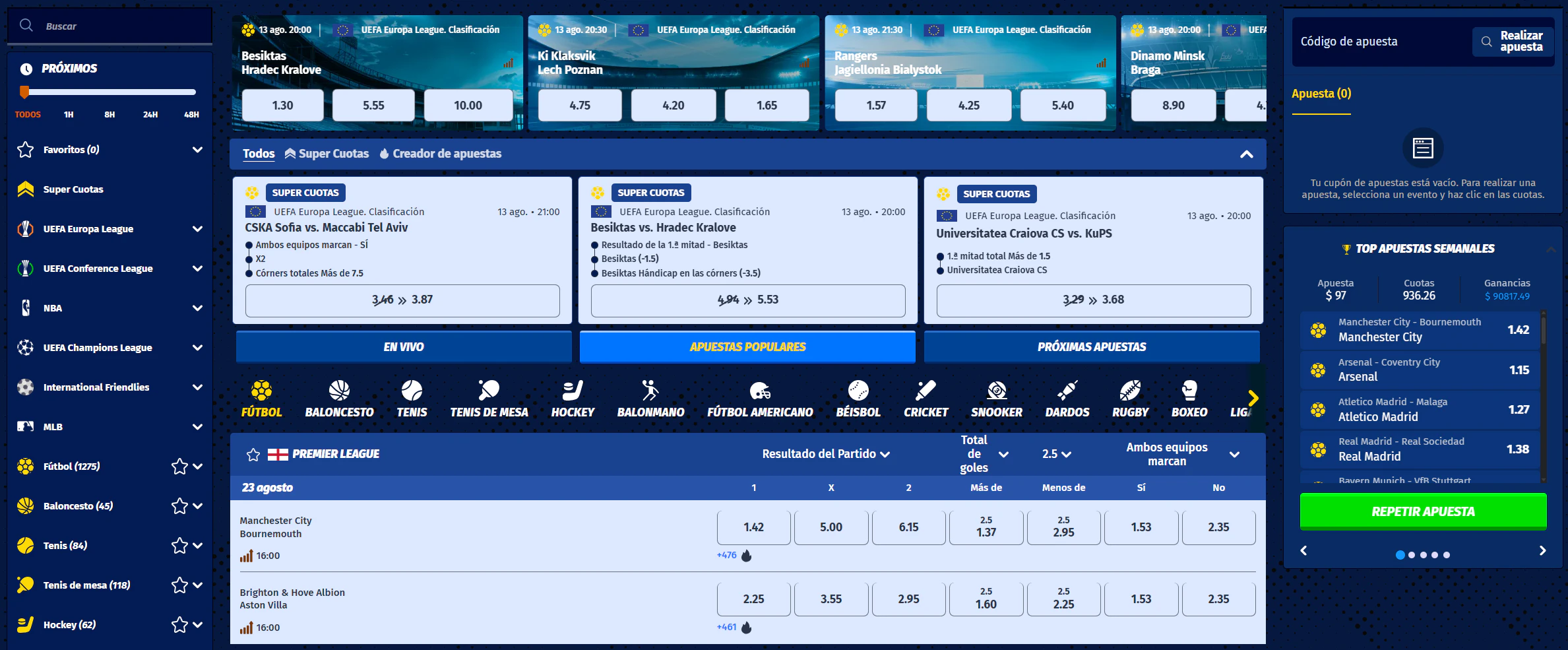
Task: Select 48H upcoming time filter
Action: pyautogui.click(x=191, y=115)
